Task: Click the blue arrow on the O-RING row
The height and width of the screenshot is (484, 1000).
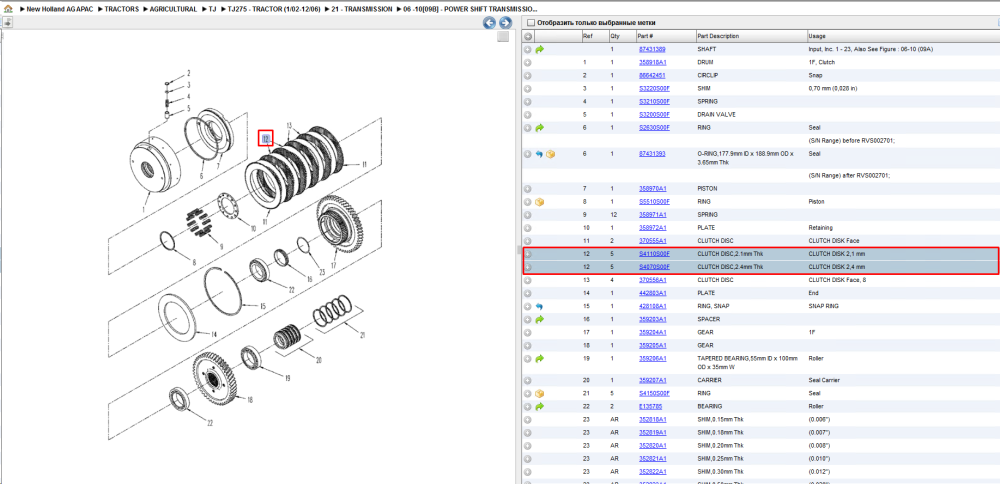Action: coord(540,154)
